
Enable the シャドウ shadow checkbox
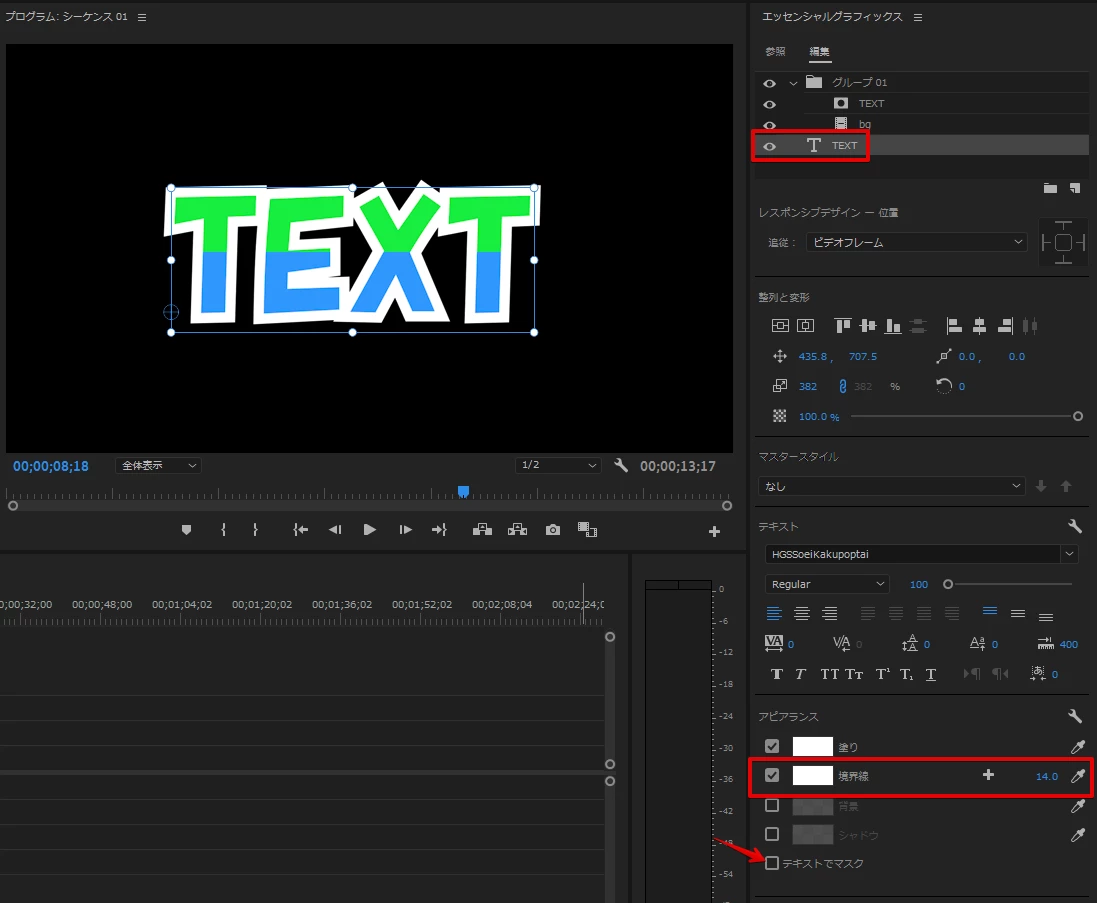coord(772,834)
